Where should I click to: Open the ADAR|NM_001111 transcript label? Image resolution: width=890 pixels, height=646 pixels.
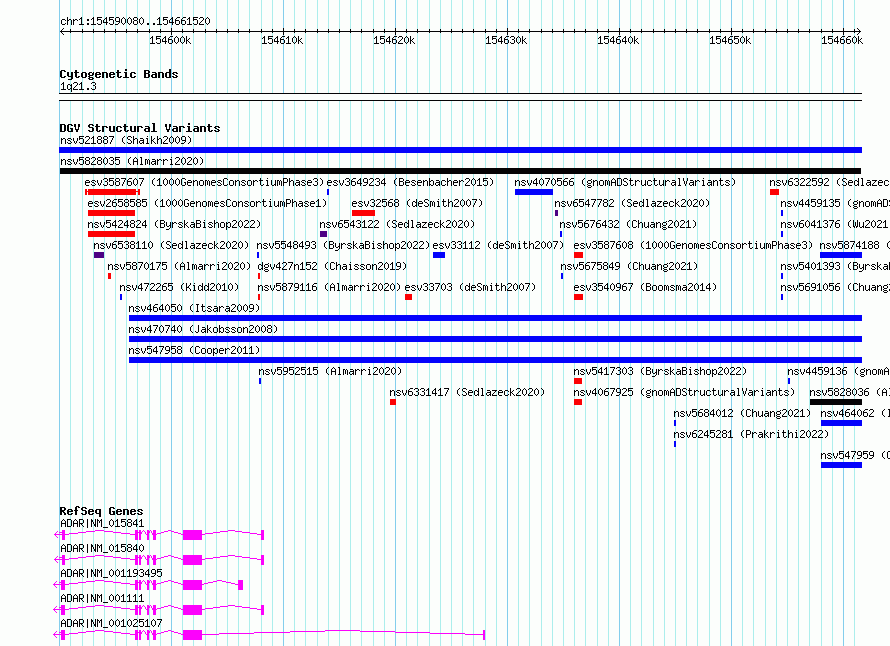point(102,598)
